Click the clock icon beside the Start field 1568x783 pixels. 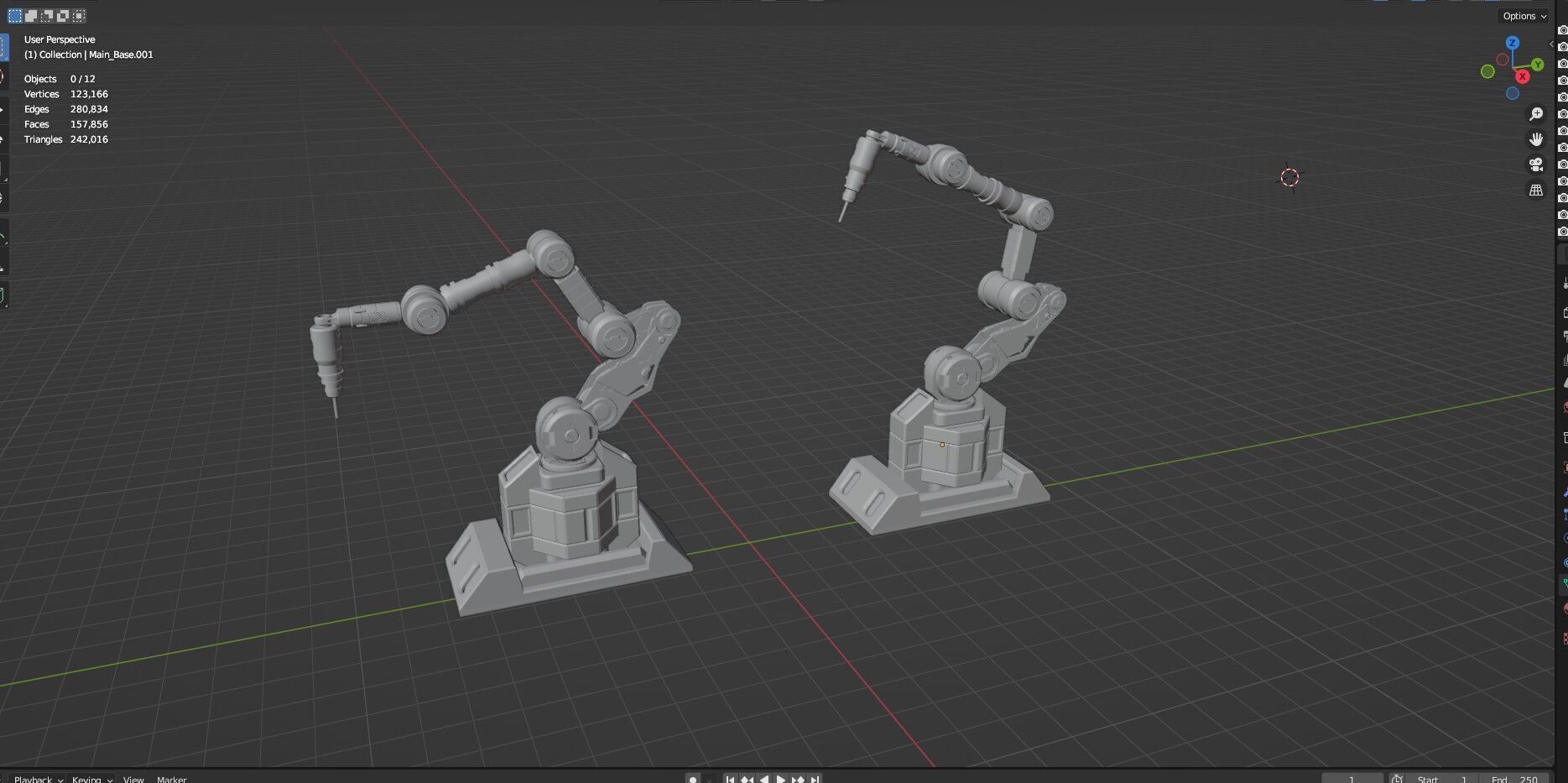click(1397, 778)
